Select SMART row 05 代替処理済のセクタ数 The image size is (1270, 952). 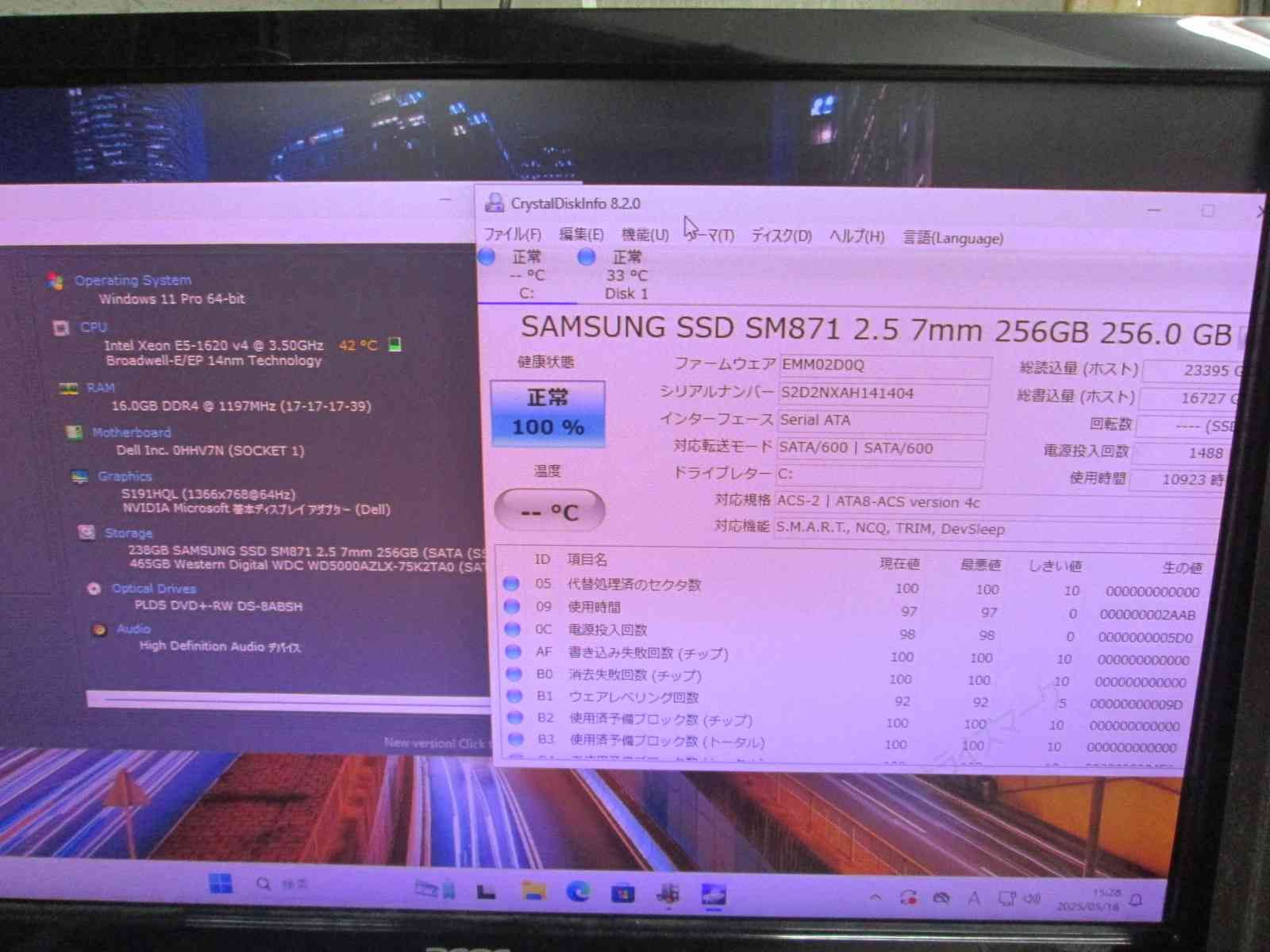pyautogui.click(x=851, y=587)
